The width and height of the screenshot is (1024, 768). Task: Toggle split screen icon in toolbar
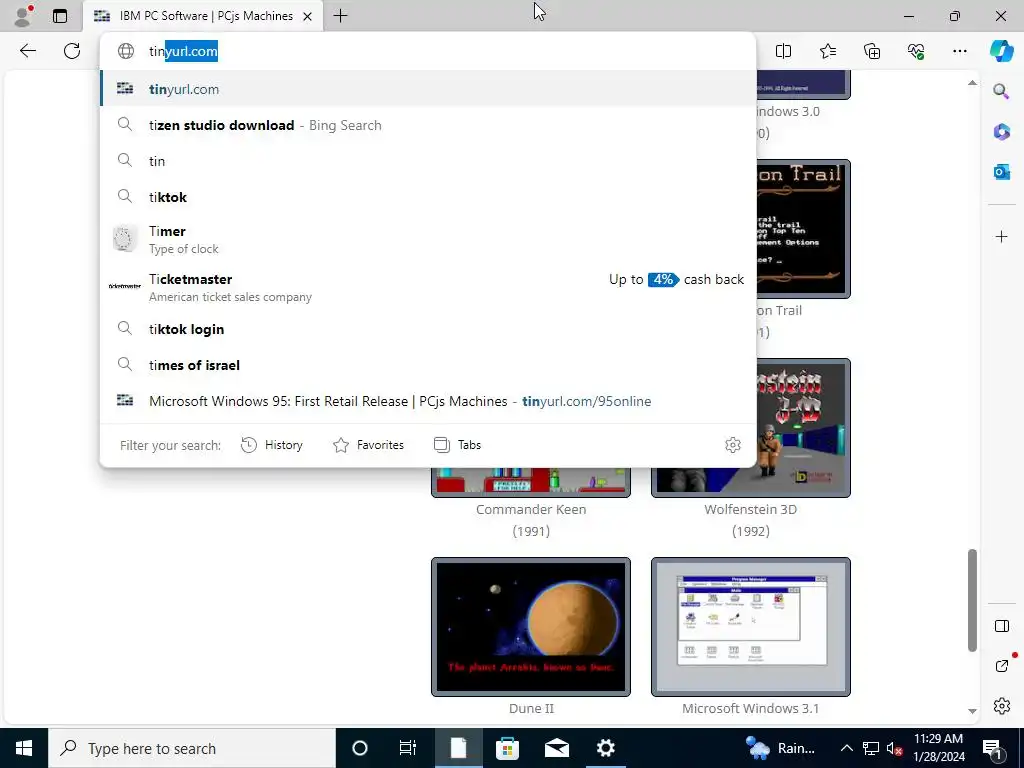coord(783,51)
